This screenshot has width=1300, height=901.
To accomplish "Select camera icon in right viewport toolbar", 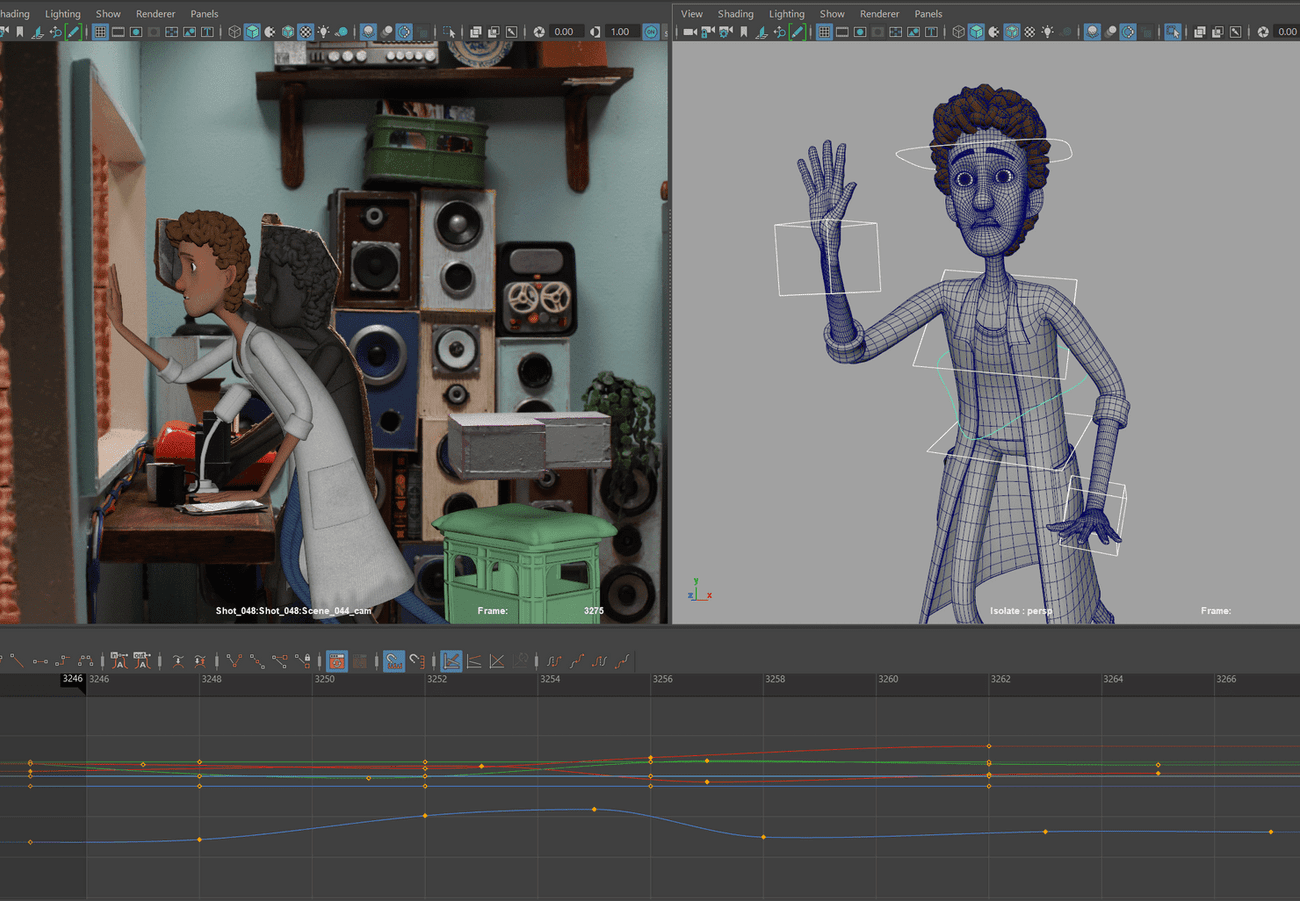I will point(689,32).
